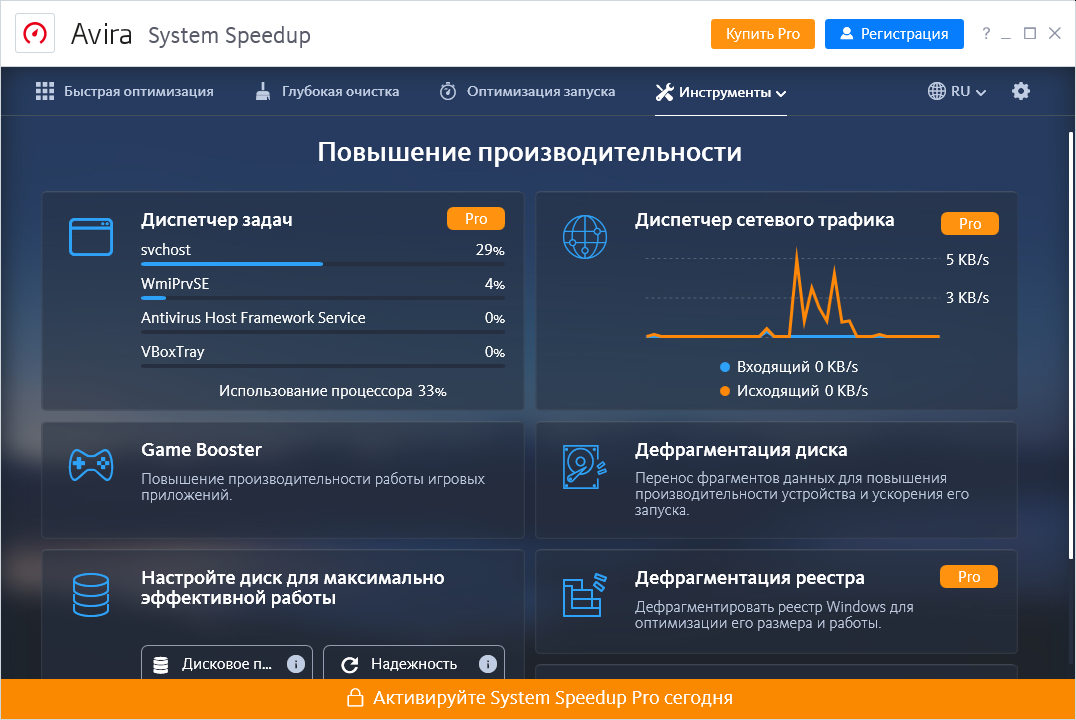
Task: Open the Диспетчер сетевого трафика card title
Action: point(764,220)
